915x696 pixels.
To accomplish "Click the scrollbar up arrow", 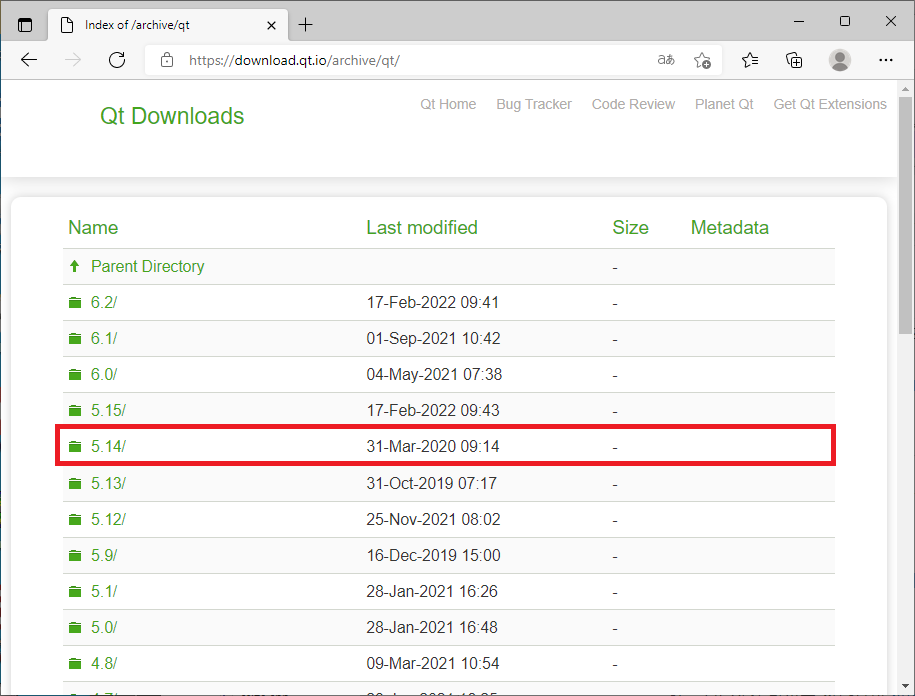I will pos(905,89).
